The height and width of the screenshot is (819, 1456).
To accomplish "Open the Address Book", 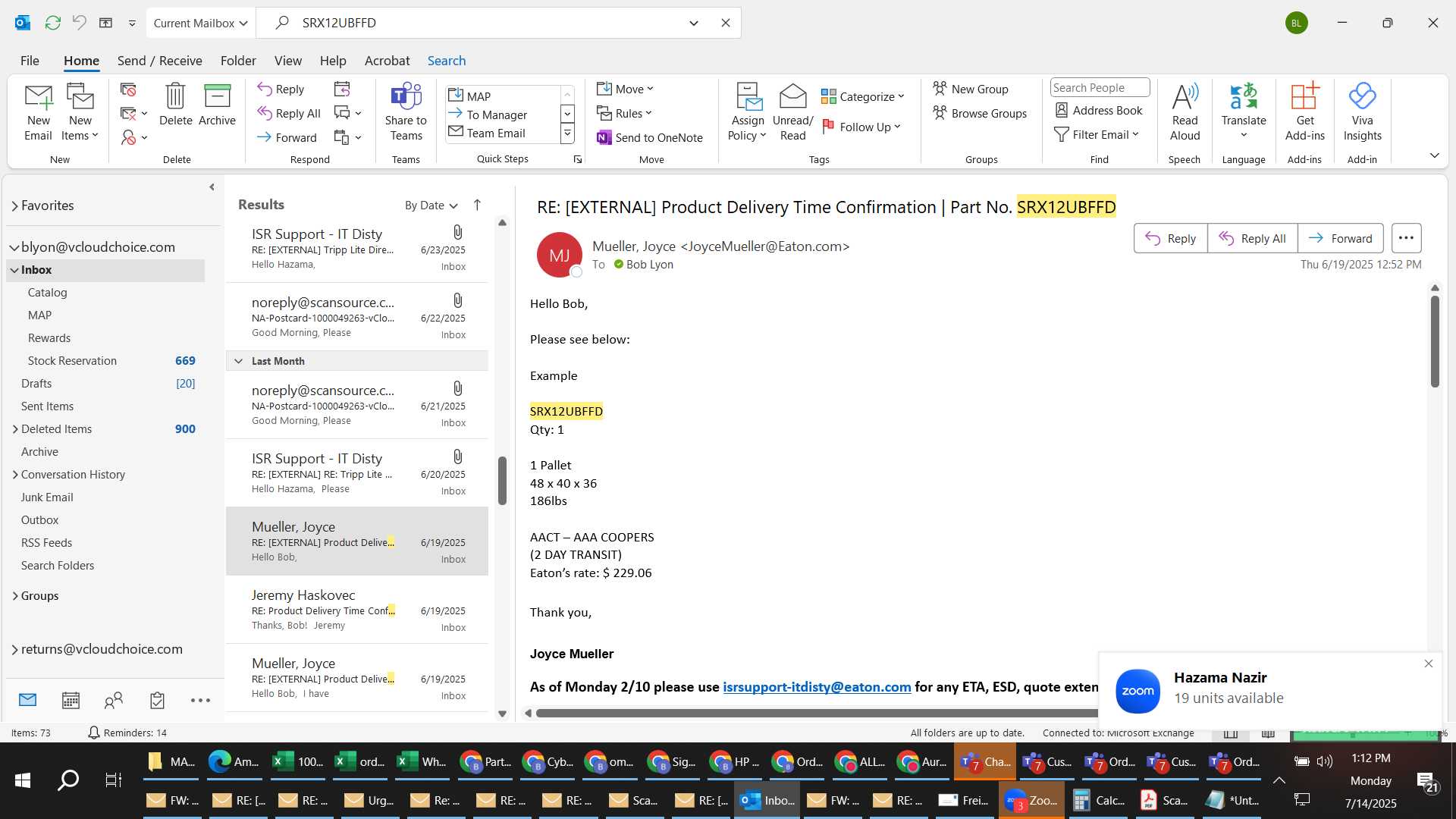I will coord(1099,110).
